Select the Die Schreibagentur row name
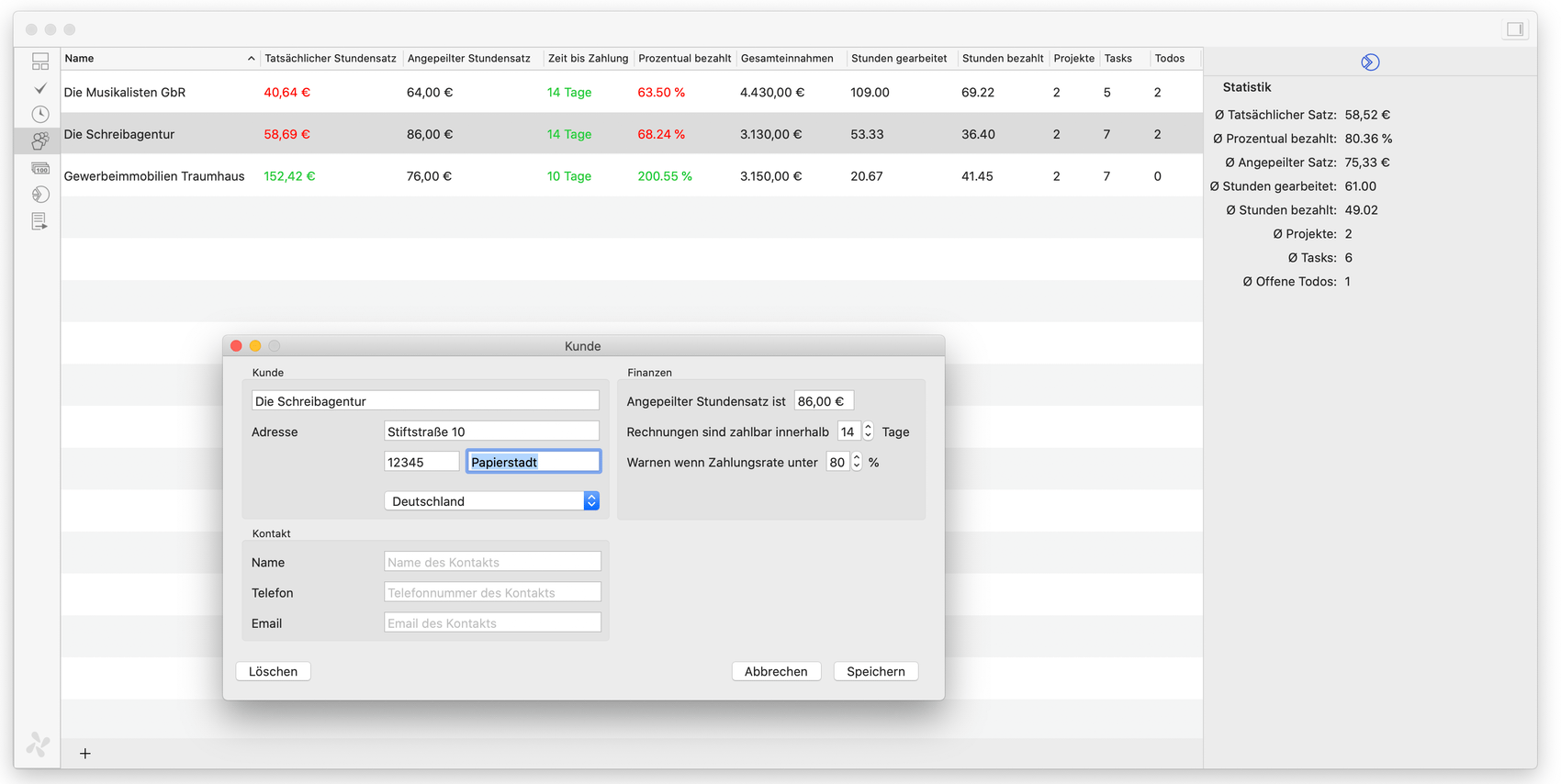Image resolution: width=1561 pixels, height=784 pixels. (x=119, y=134)
